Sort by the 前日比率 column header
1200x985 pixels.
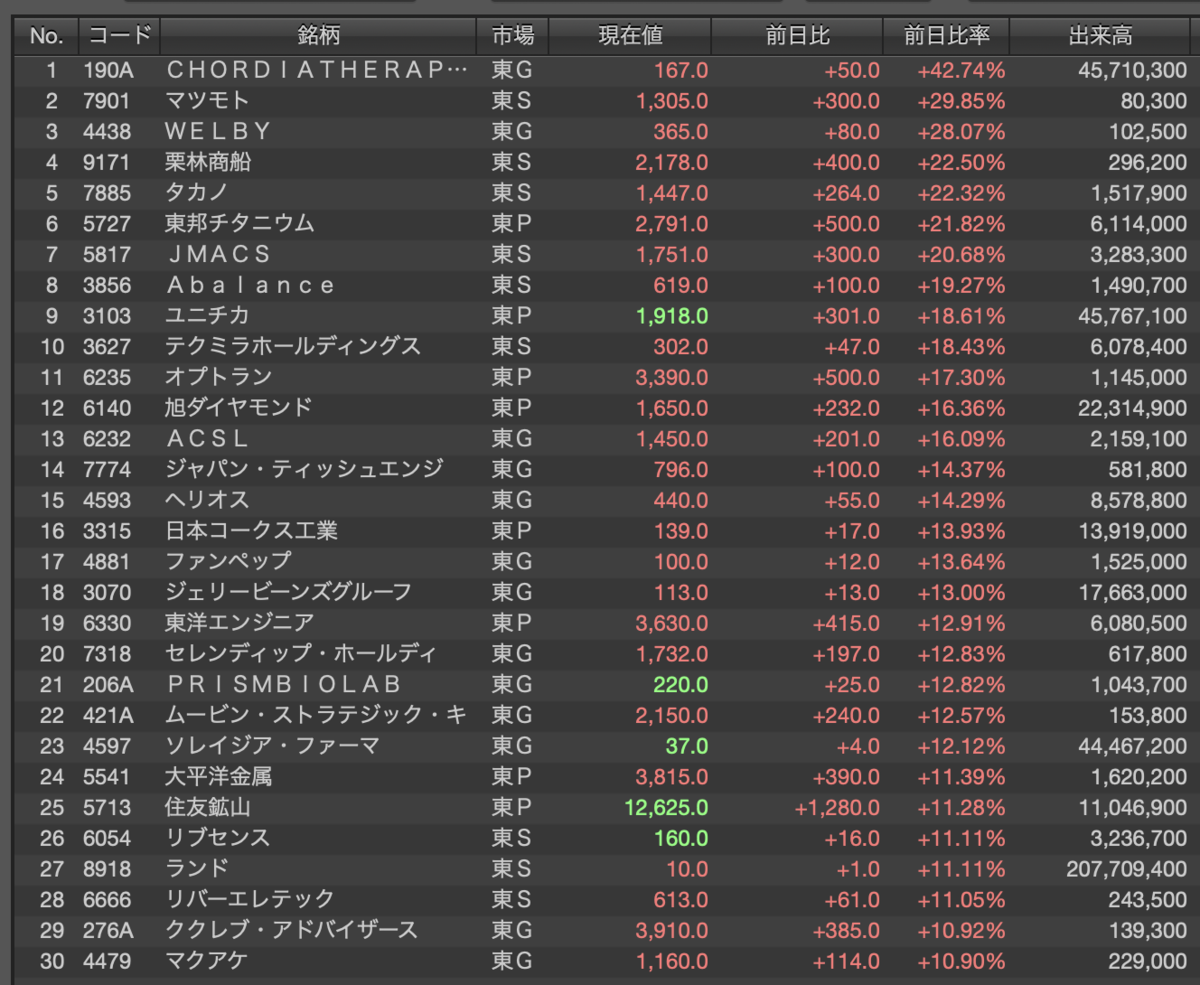946,36
